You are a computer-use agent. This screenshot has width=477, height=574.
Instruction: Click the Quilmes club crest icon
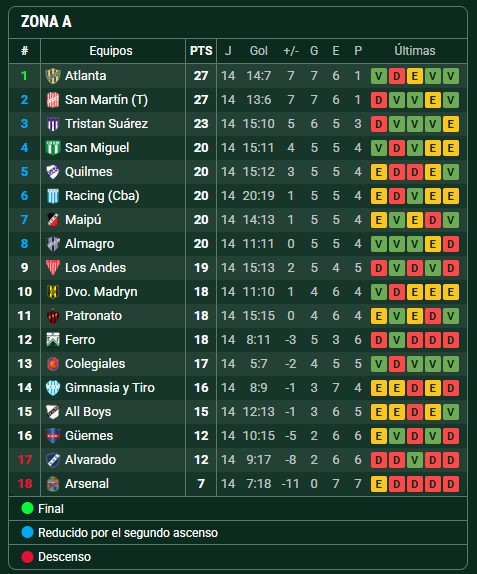click(53, 172)
